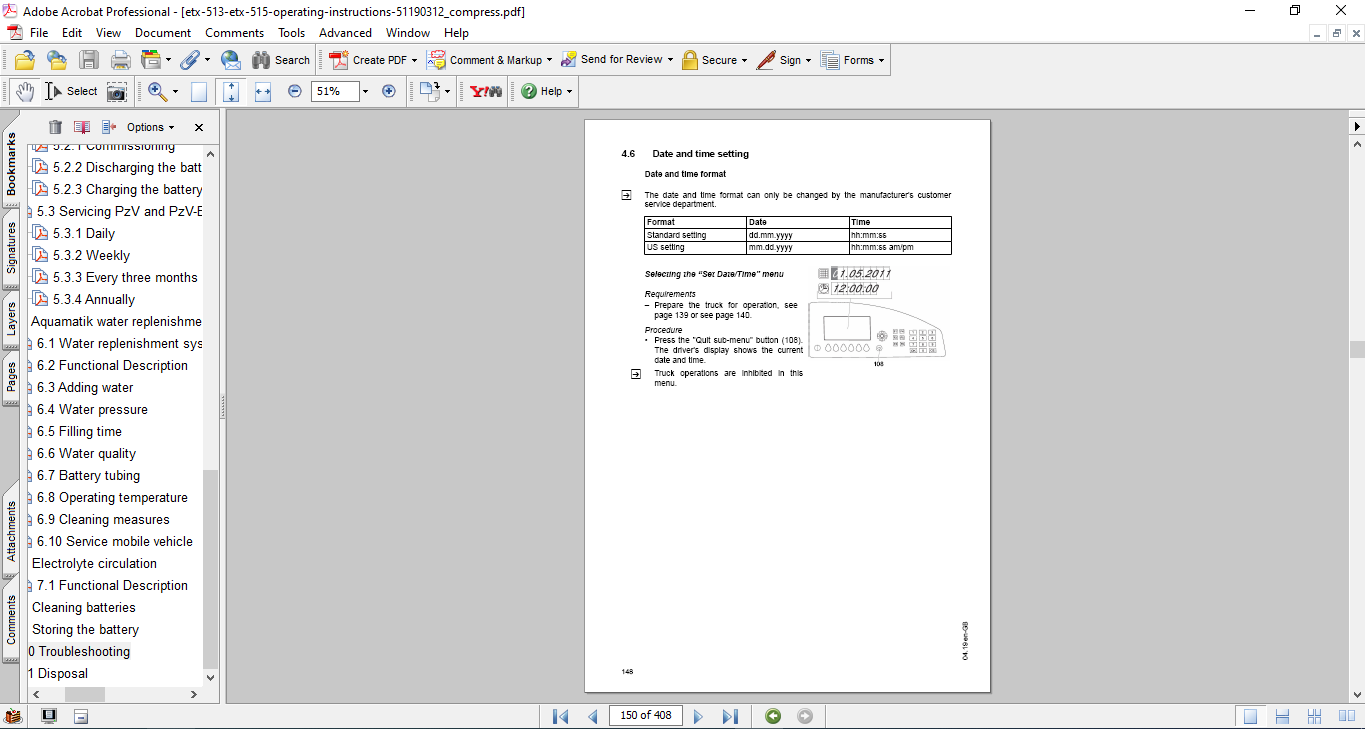Enable Single Page layout view

[1250, 716]
